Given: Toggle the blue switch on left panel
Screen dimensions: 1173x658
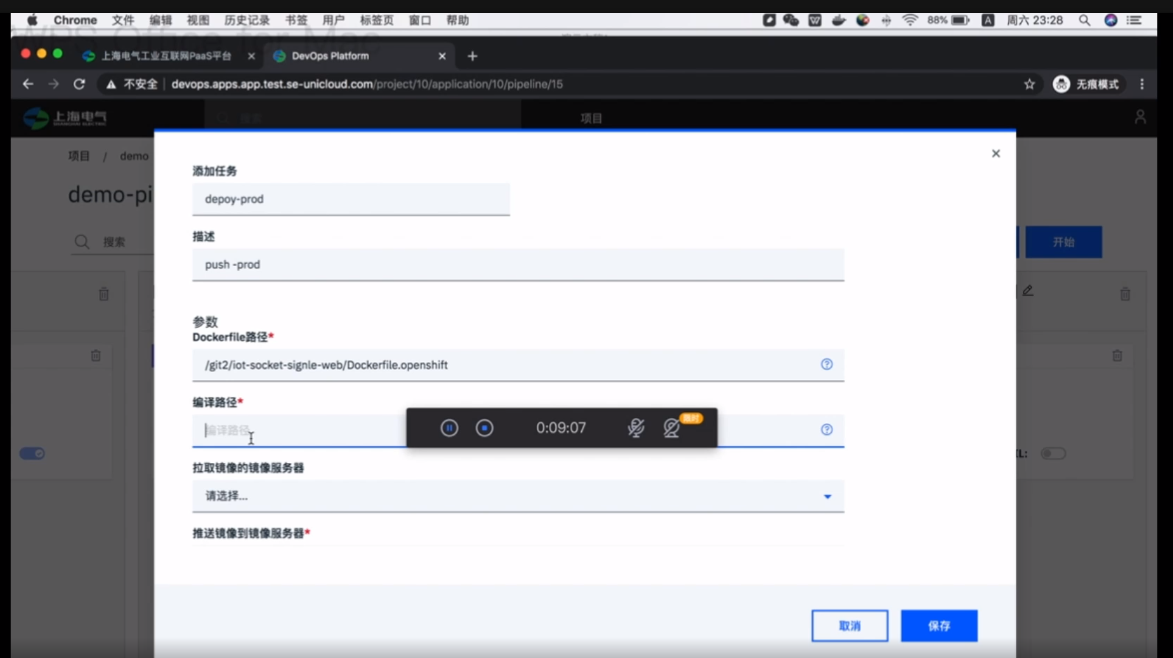Looking at the screenshot, I should coord(32,453).
